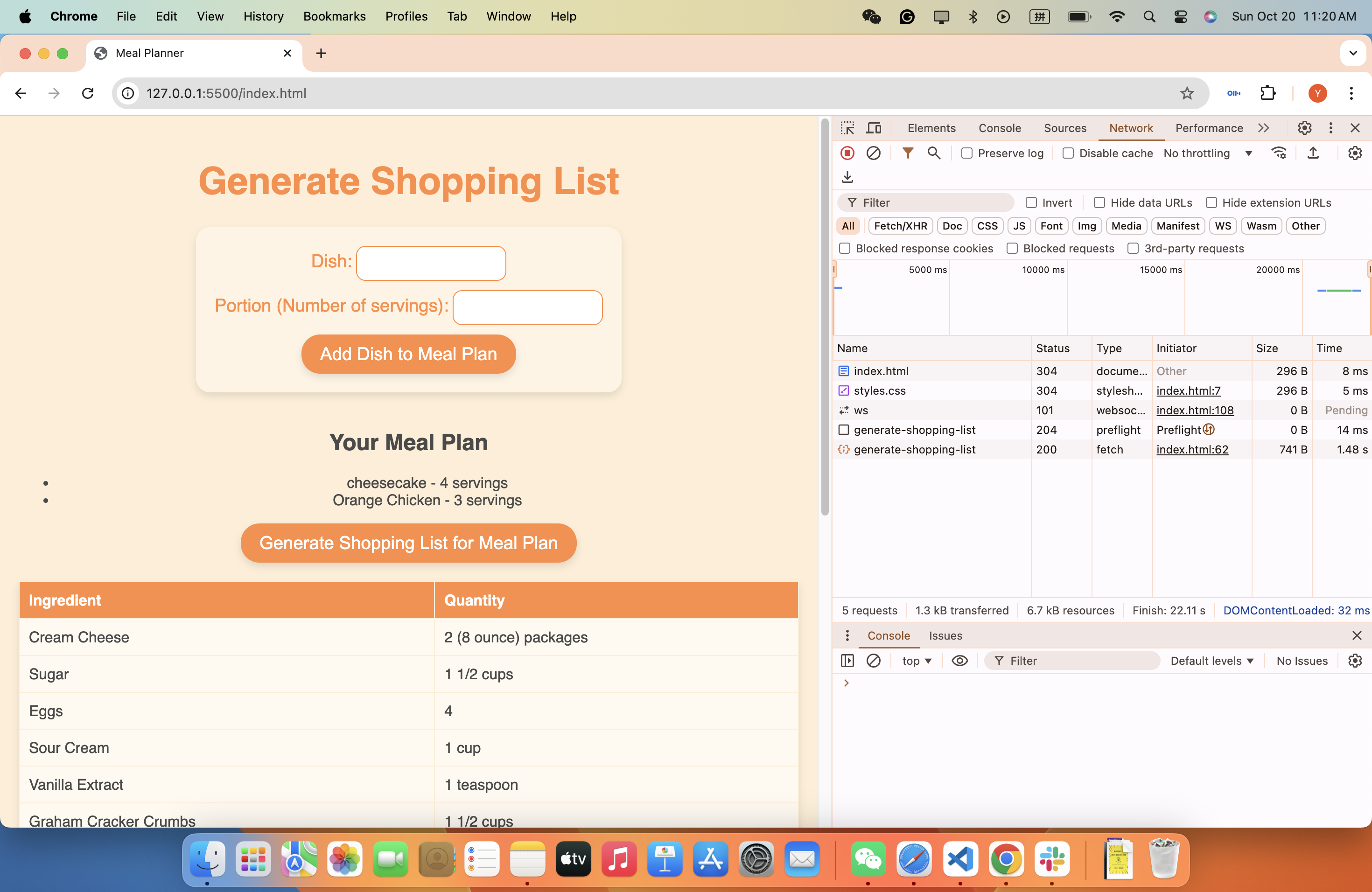Create live expression eye icon
Screen dimensions: 1372x892
[x=959, y=661]
